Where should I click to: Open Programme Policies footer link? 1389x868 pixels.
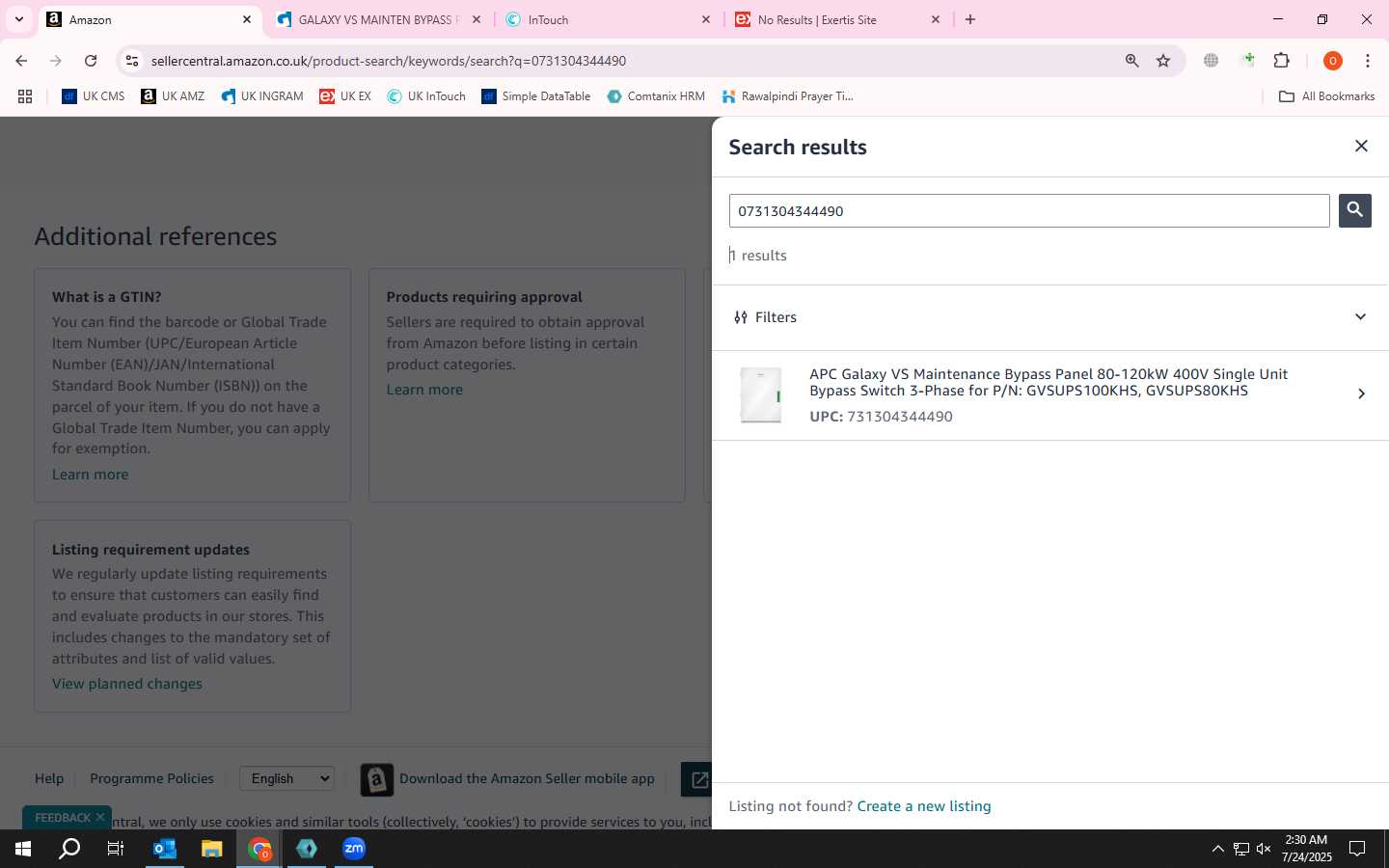pyautogui.click(x=151, y=778)
